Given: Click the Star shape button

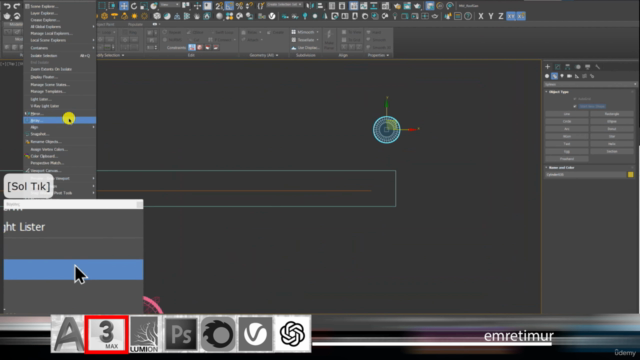Looking at the screenshot, I should pos(612,136).
